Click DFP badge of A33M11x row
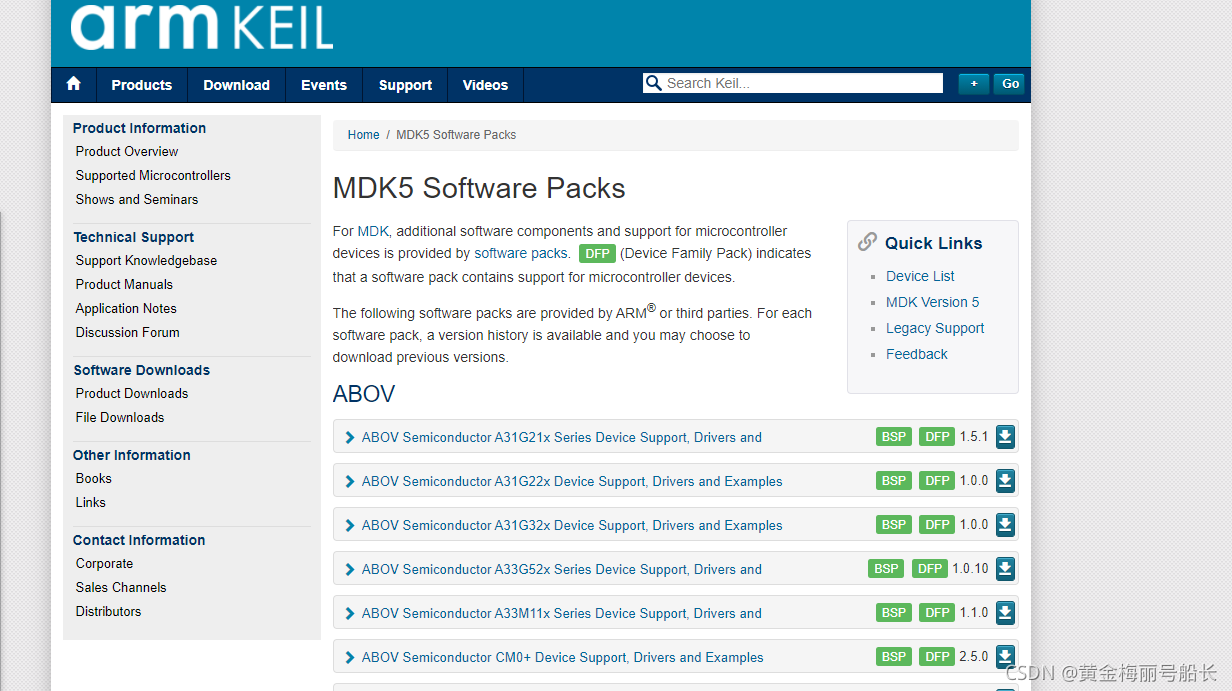 point(937,613)
